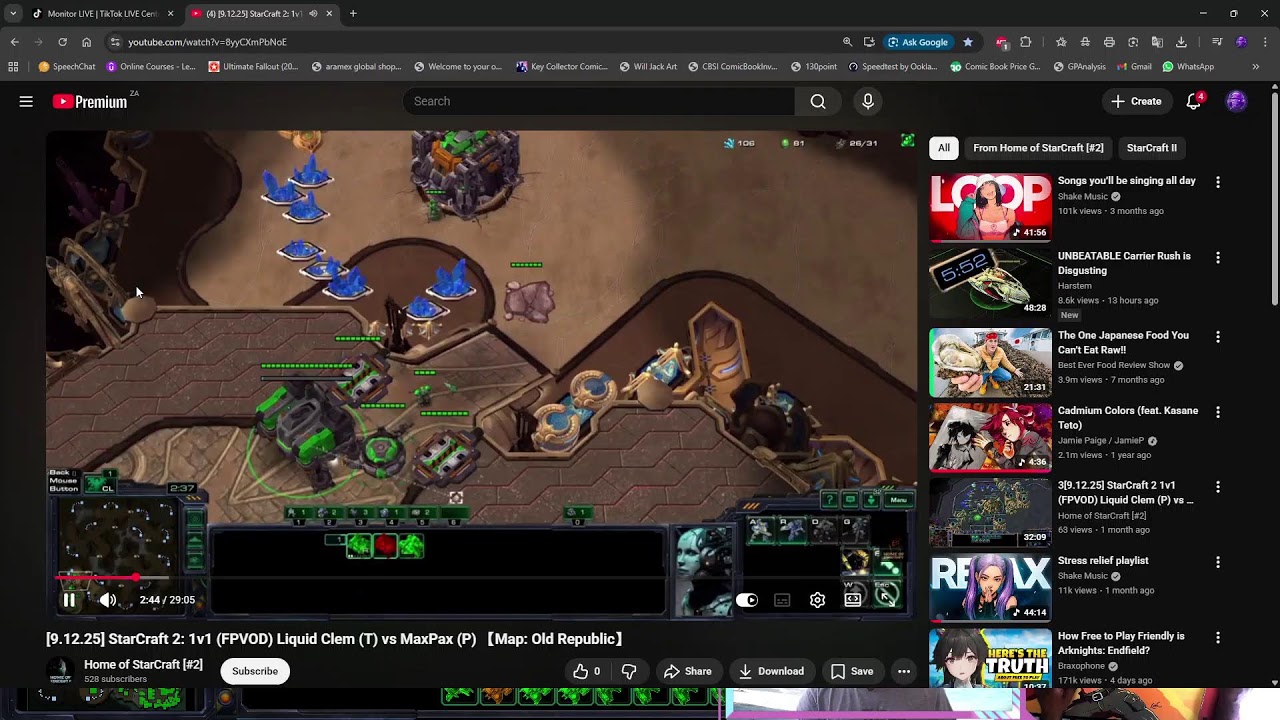Toggle the autoplay switch in player
This screenshot has width=1280, height=720.
point(747,600)
